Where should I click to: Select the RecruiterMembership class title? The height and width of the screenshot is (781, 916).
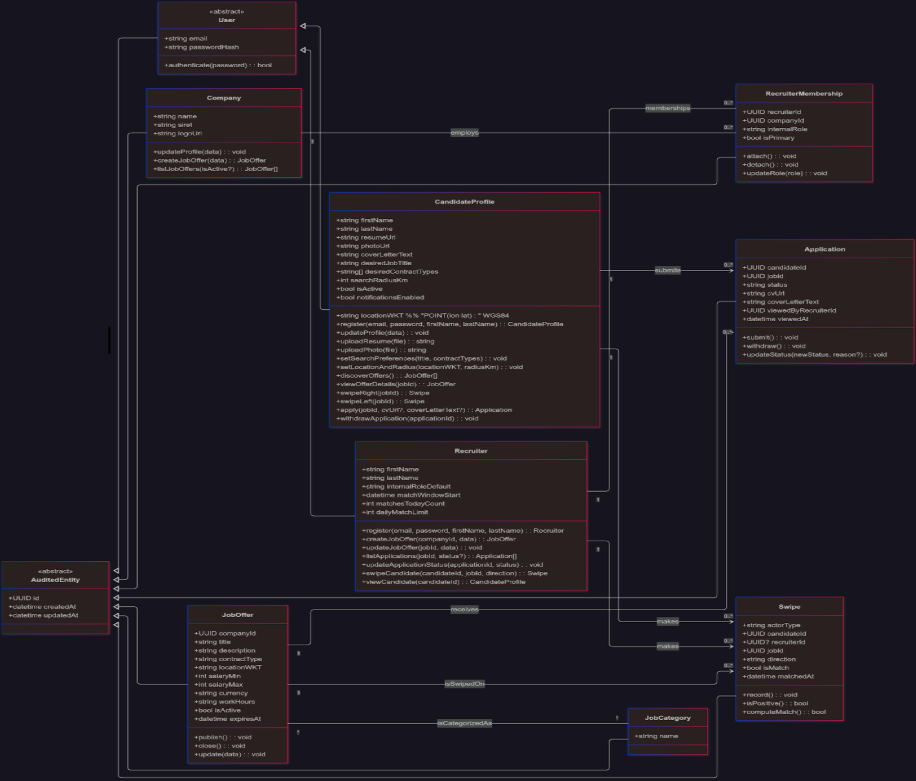coord(804,93)
